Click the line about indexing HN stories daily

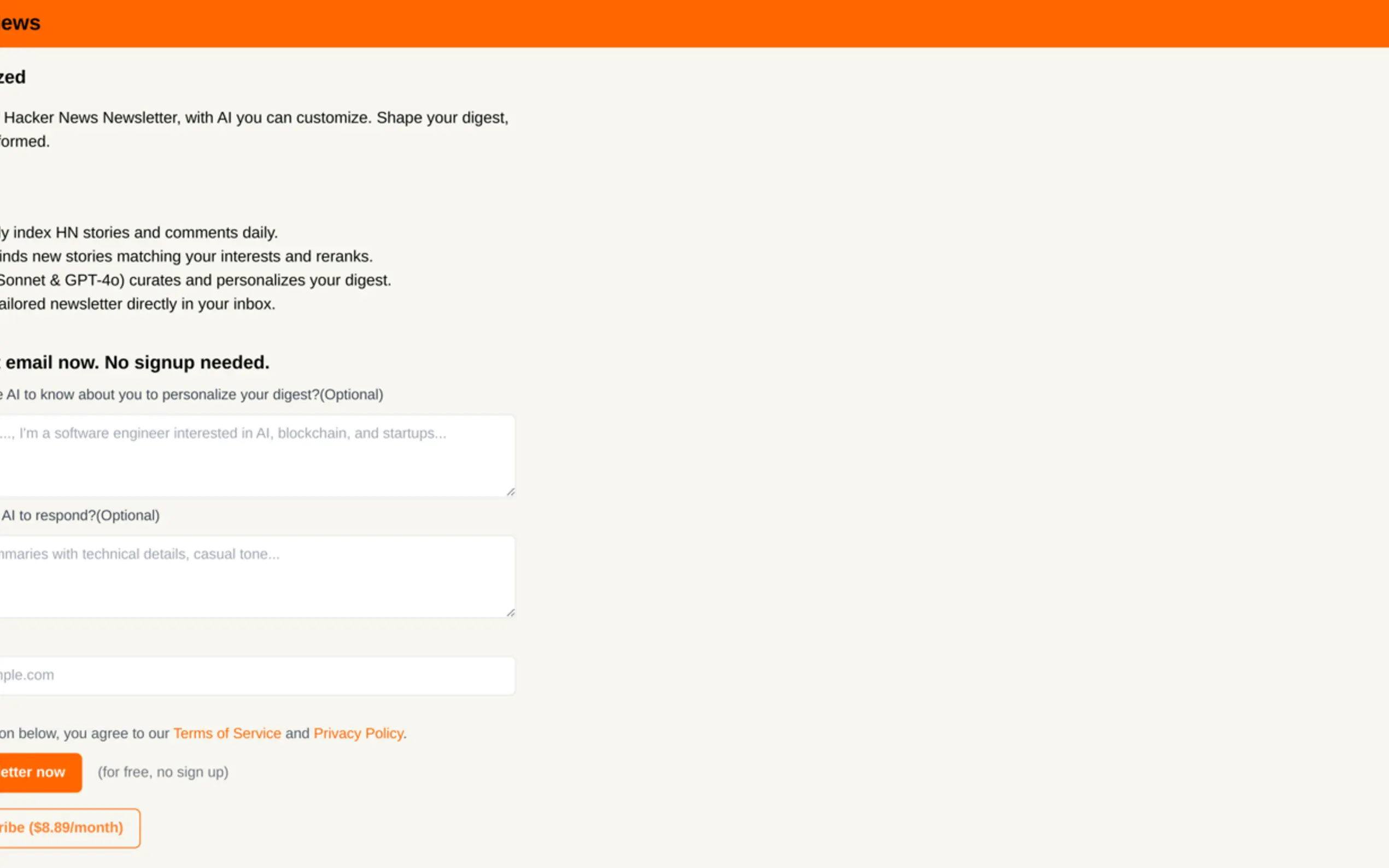[139, 232]
